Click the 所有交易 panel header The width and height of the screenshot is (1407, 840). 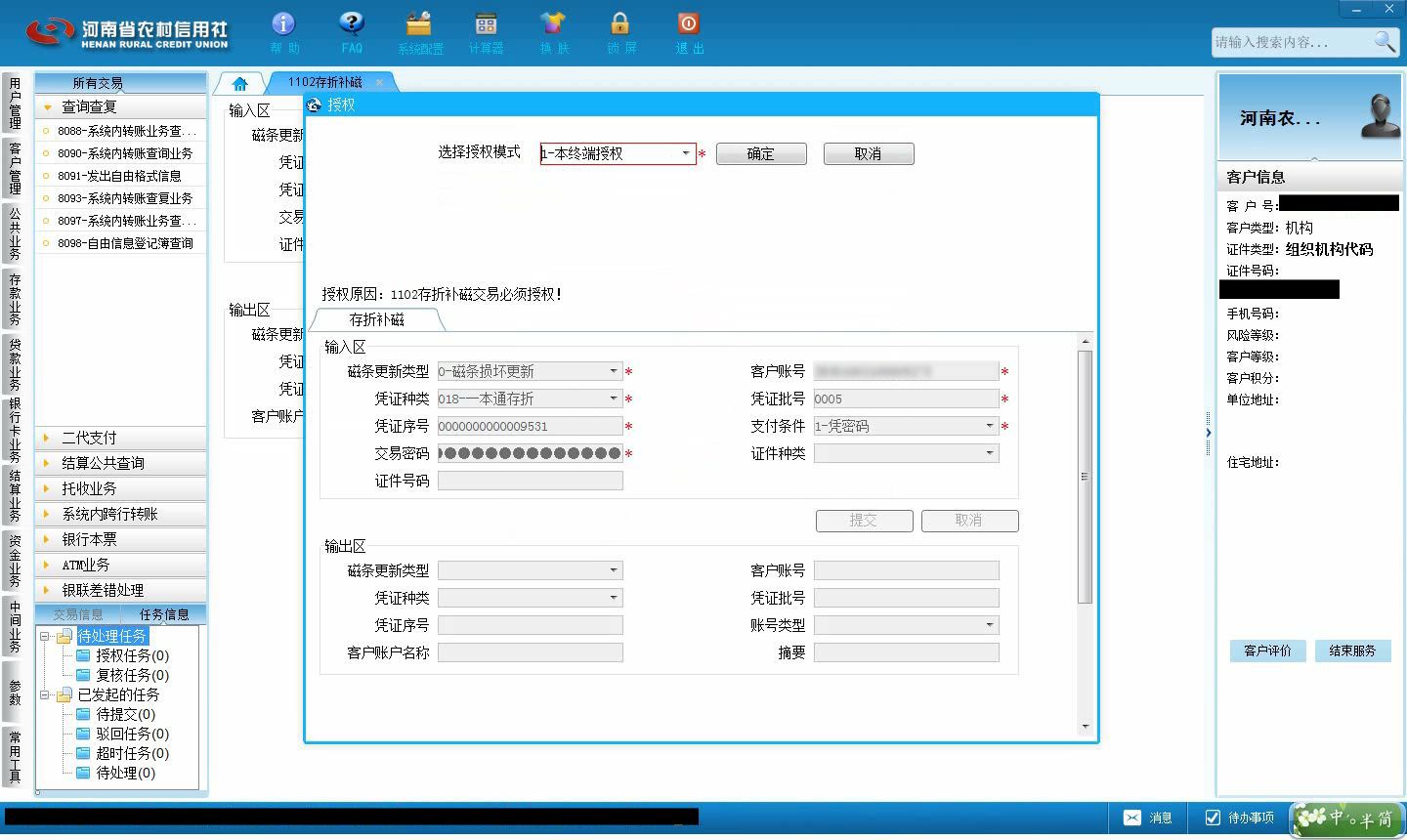(121, 83)
